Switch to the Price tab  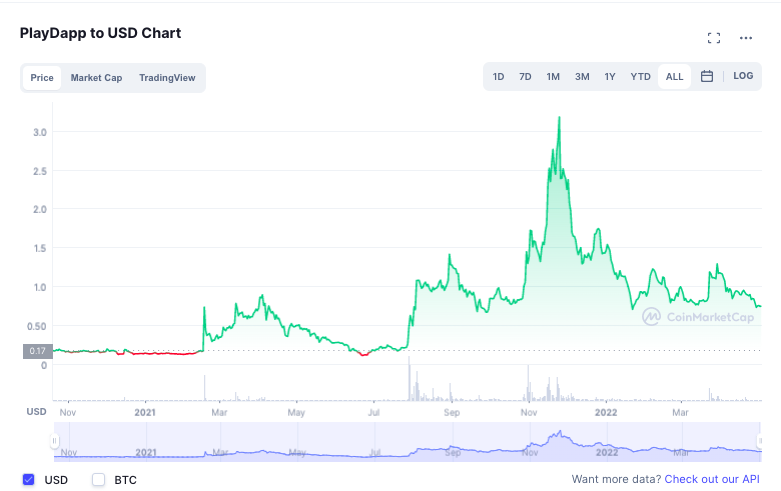(42, 78)
